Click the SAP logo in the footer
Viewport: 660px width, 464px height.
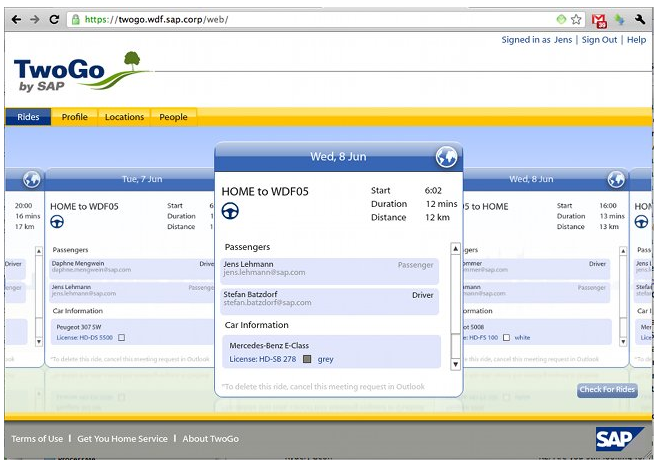click(619, 439)
